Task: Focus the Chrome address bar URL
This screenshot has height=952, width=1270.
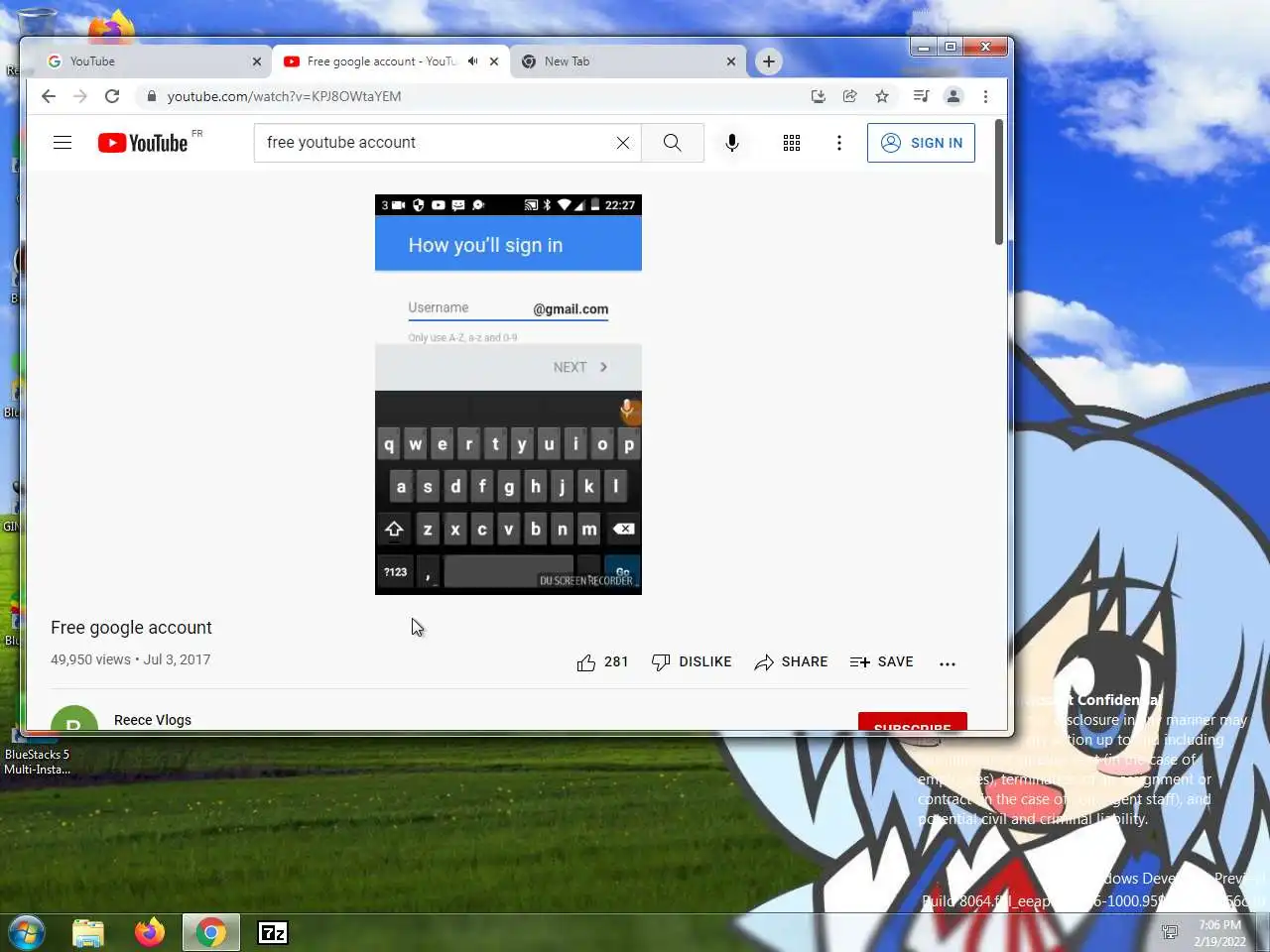Action: click(x=284, y=96)
